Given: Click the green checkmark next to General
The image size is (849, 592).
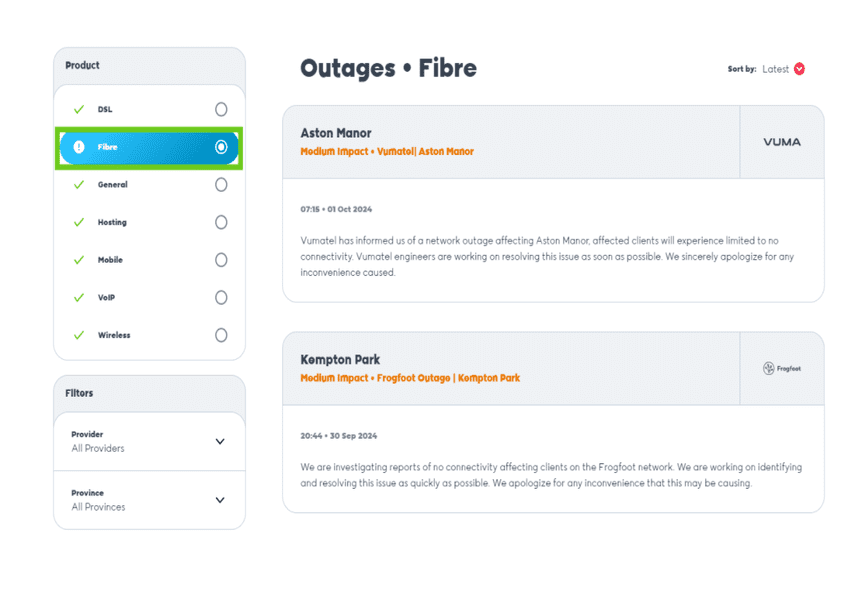Looking at the screenshot, I should [79, 185].
